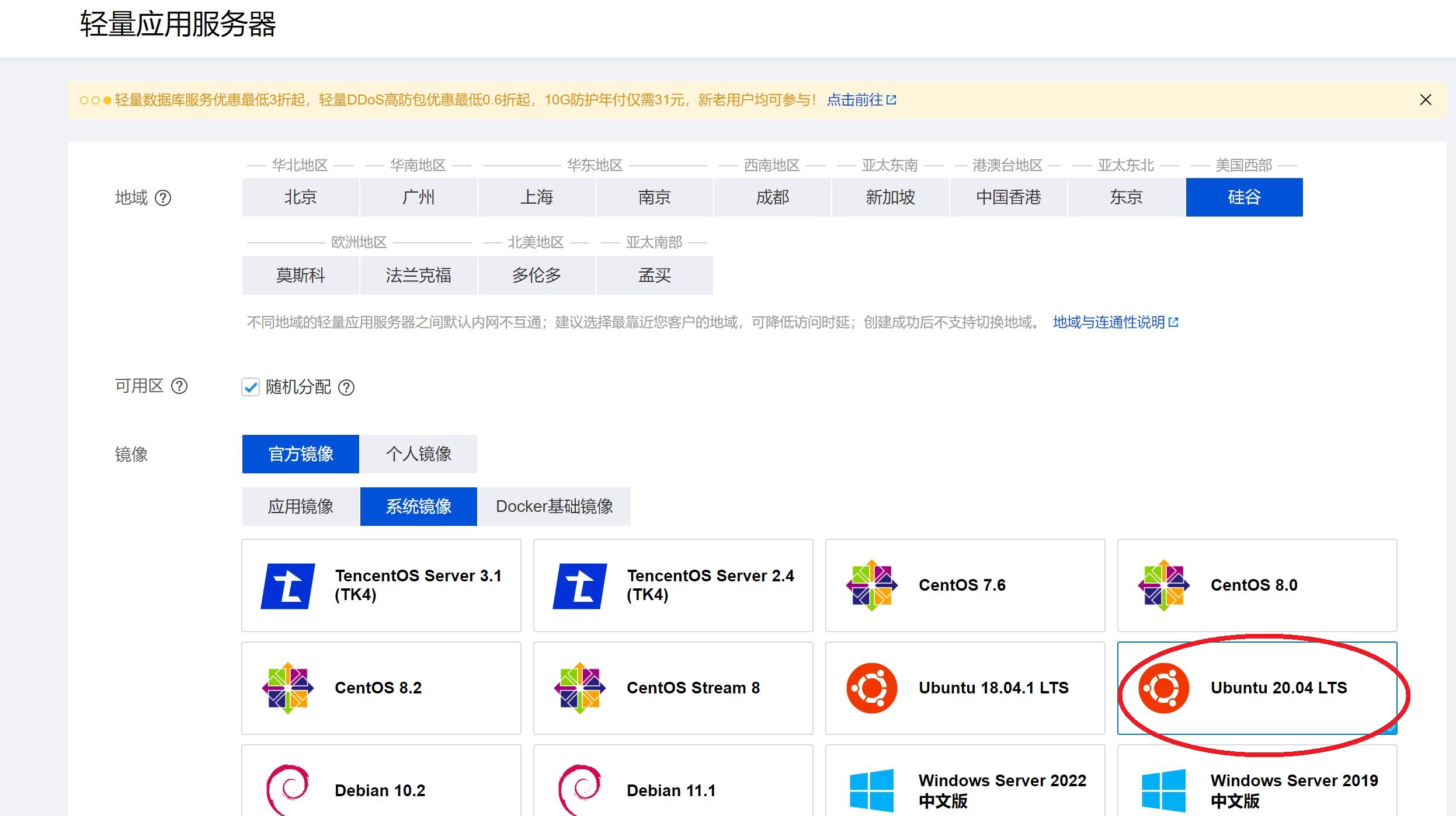
Task: Select the Windows Server 2022 中文版 label
Action: pyautogui.click(x=1002, y=791)
